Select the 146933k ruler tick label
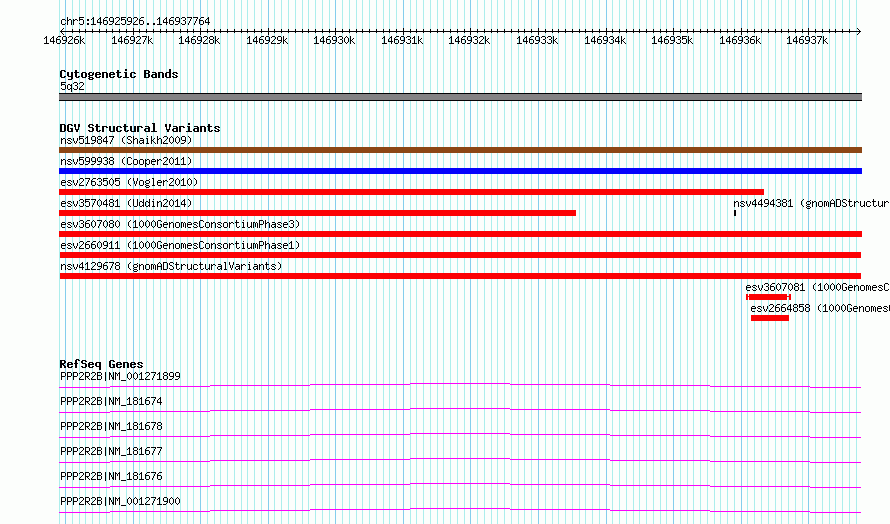The height and width of the screenshot is (524, 890). click(x=537, y=40)
